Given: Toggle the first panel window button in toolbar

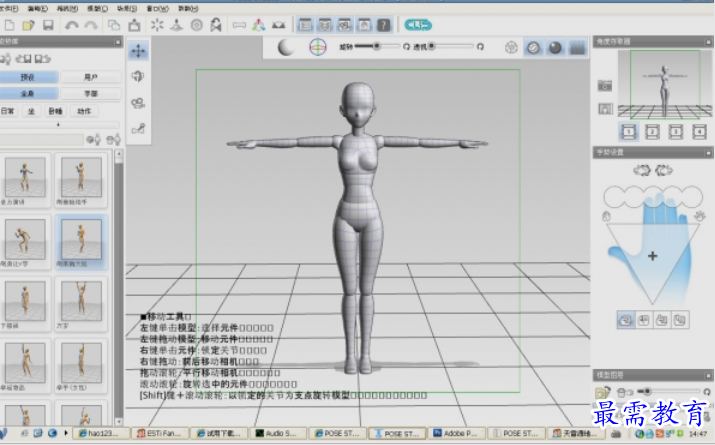Looking at the screenshot, I should (x=305, y=25).
